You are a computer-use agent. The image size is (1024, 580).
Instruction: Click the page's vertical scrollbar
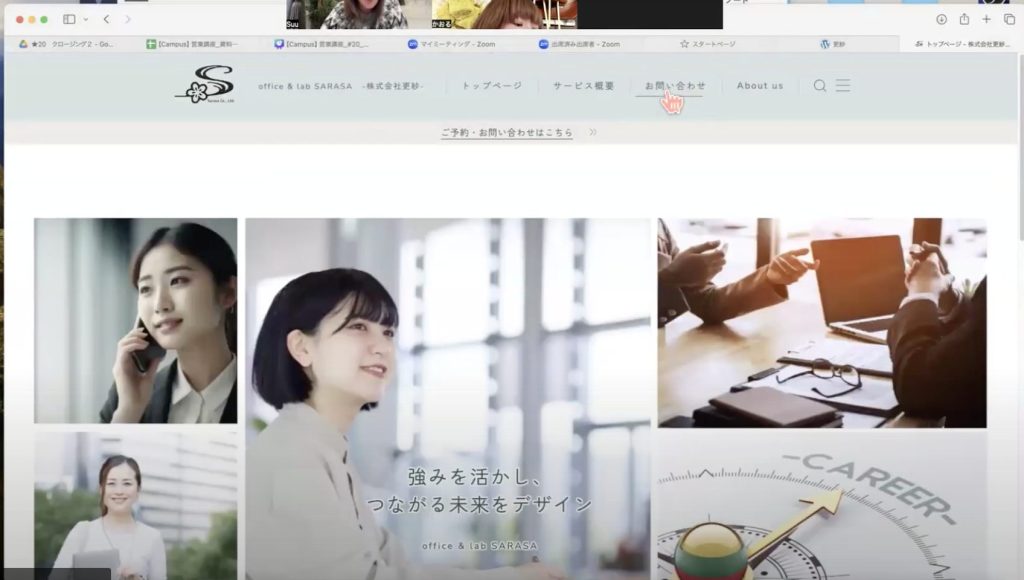point(1019,200)
